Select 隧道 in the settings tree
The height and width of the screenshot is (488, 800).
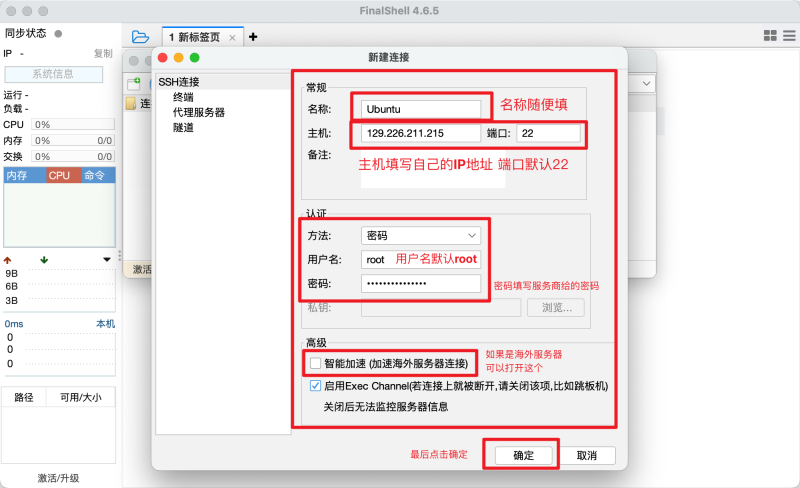coord(183,128)
